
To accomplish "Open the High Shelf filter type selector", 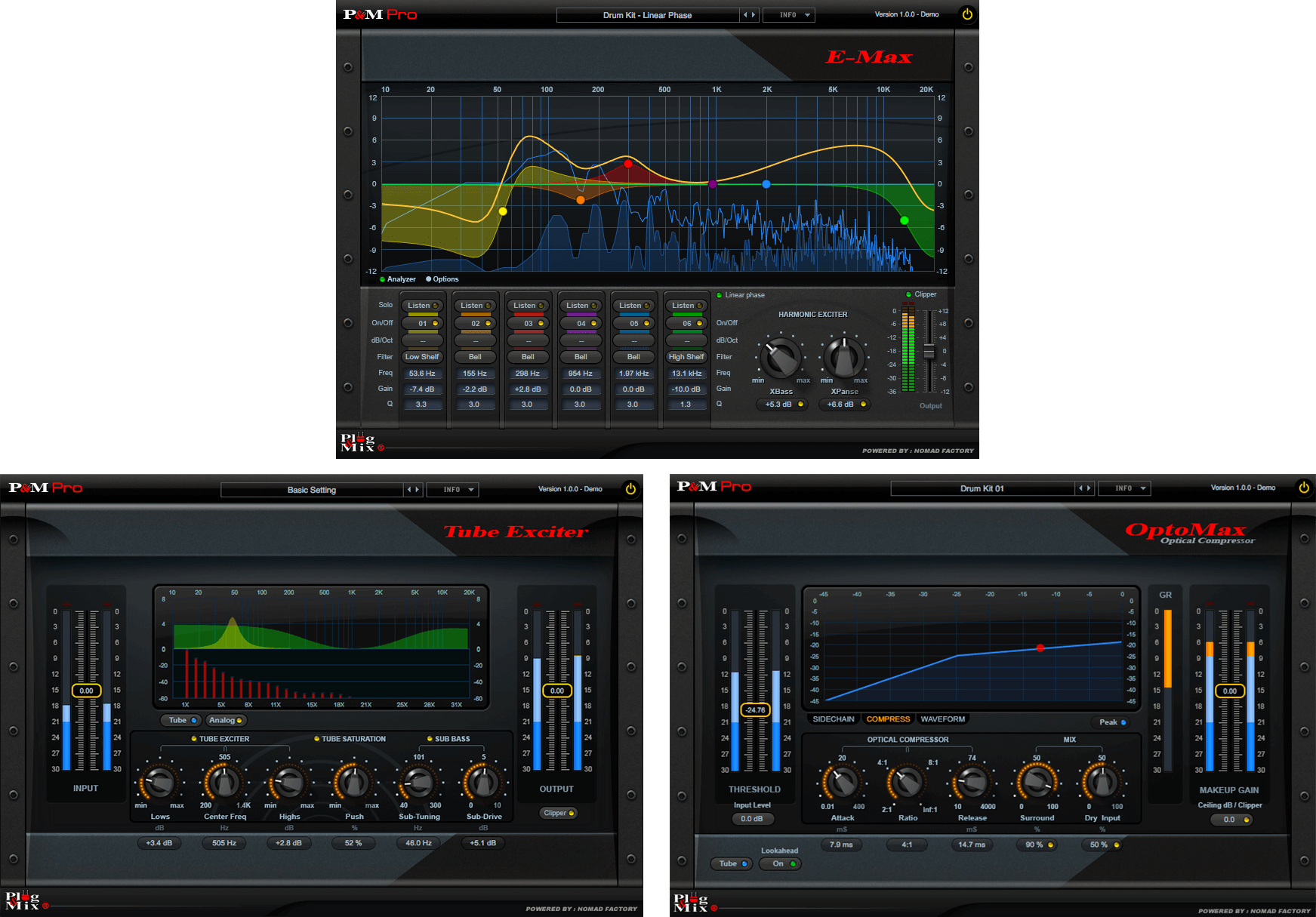I will (x=687, y=357).
